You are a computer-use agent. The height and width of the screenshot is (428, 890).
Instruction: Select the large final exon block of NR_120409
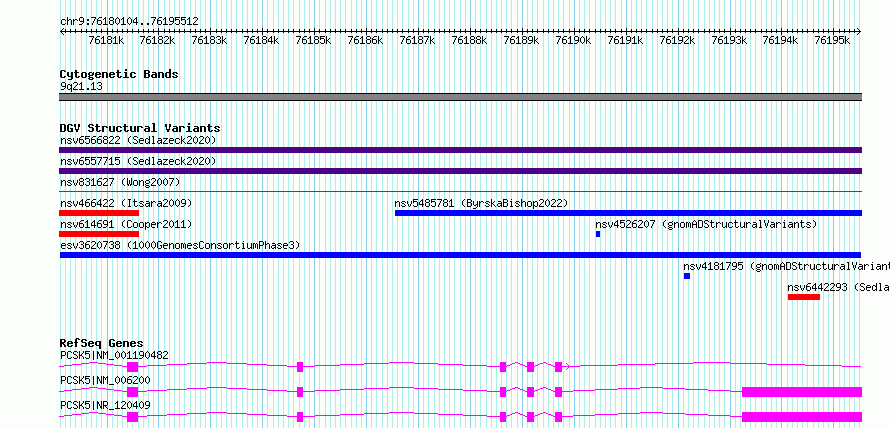pyautogui.click(x=802, y=417)
